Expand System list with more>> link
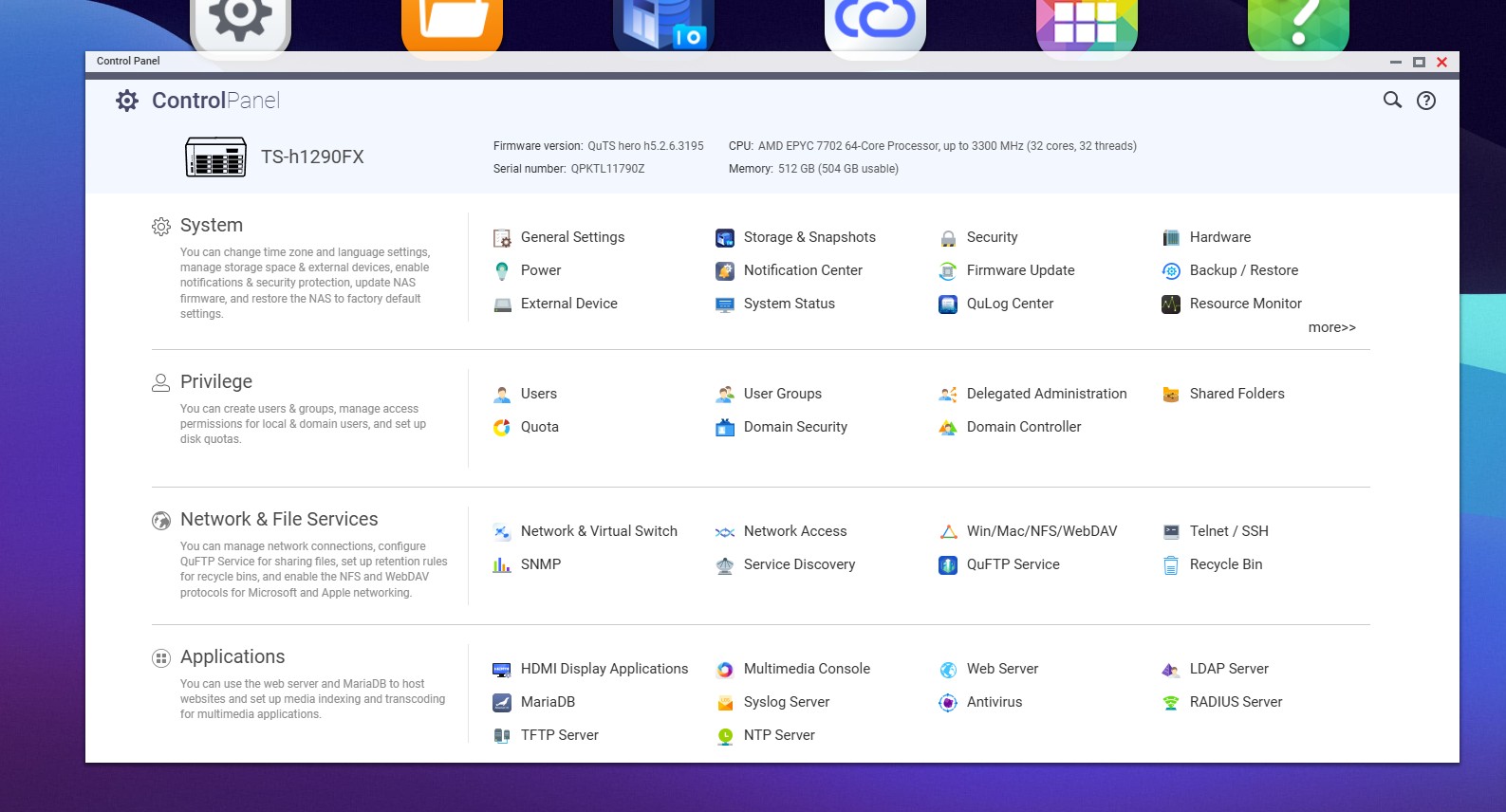 tap(1331, 327)
